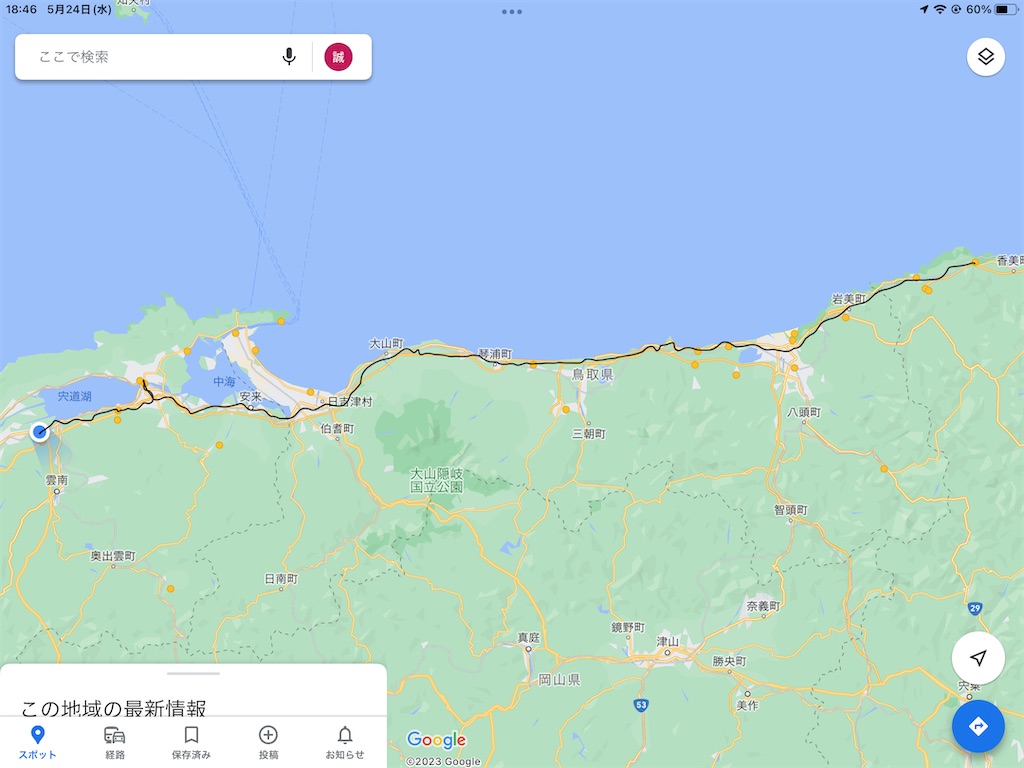The height and width of the screenshot is (768, 1024).
Task: Tap the 奈義町 town label
Action: [x=763, y=606]
